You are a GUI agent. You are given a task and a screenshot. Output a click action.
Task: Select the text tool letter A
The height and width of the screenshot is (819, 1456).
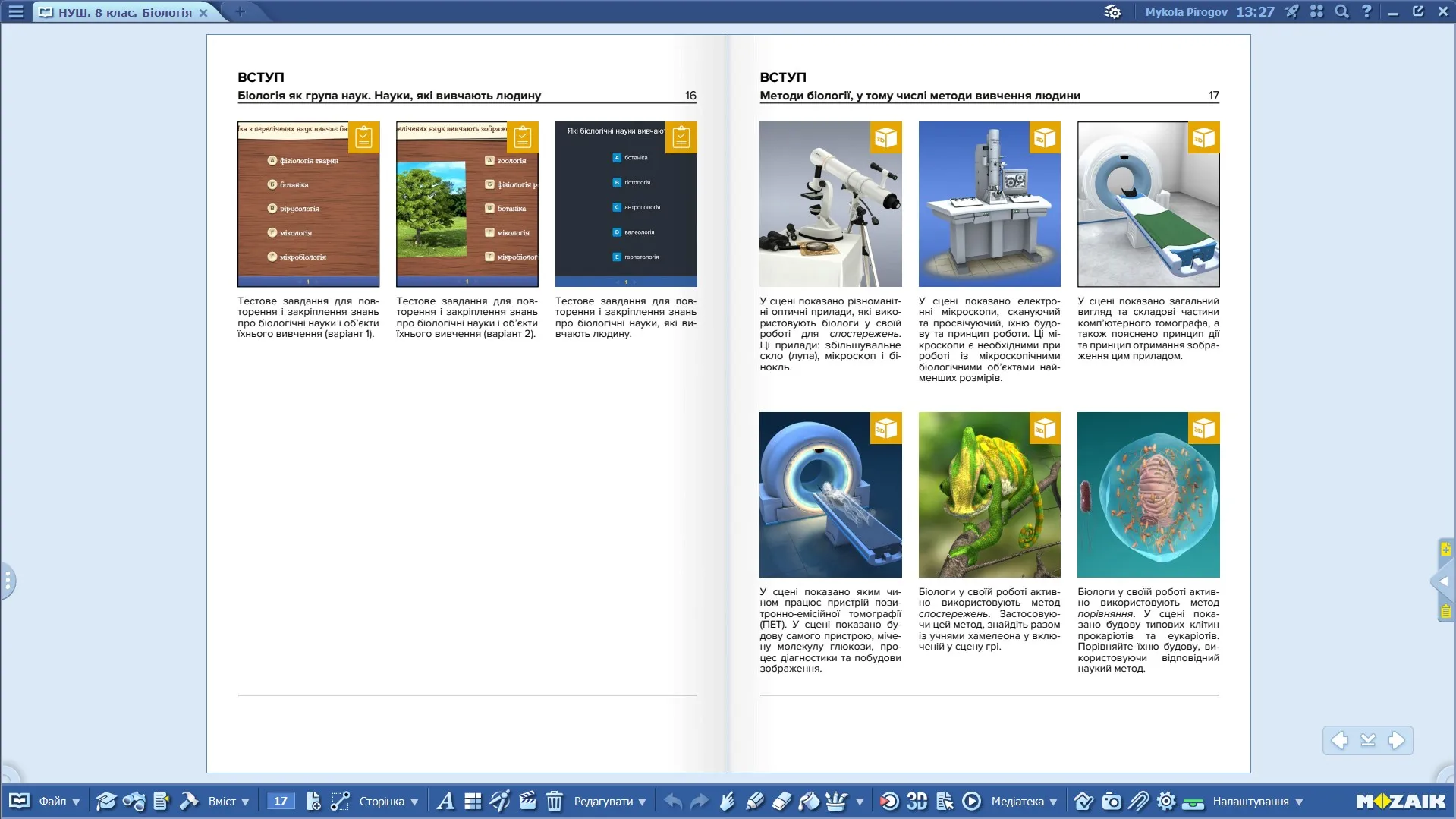point(445,802)
